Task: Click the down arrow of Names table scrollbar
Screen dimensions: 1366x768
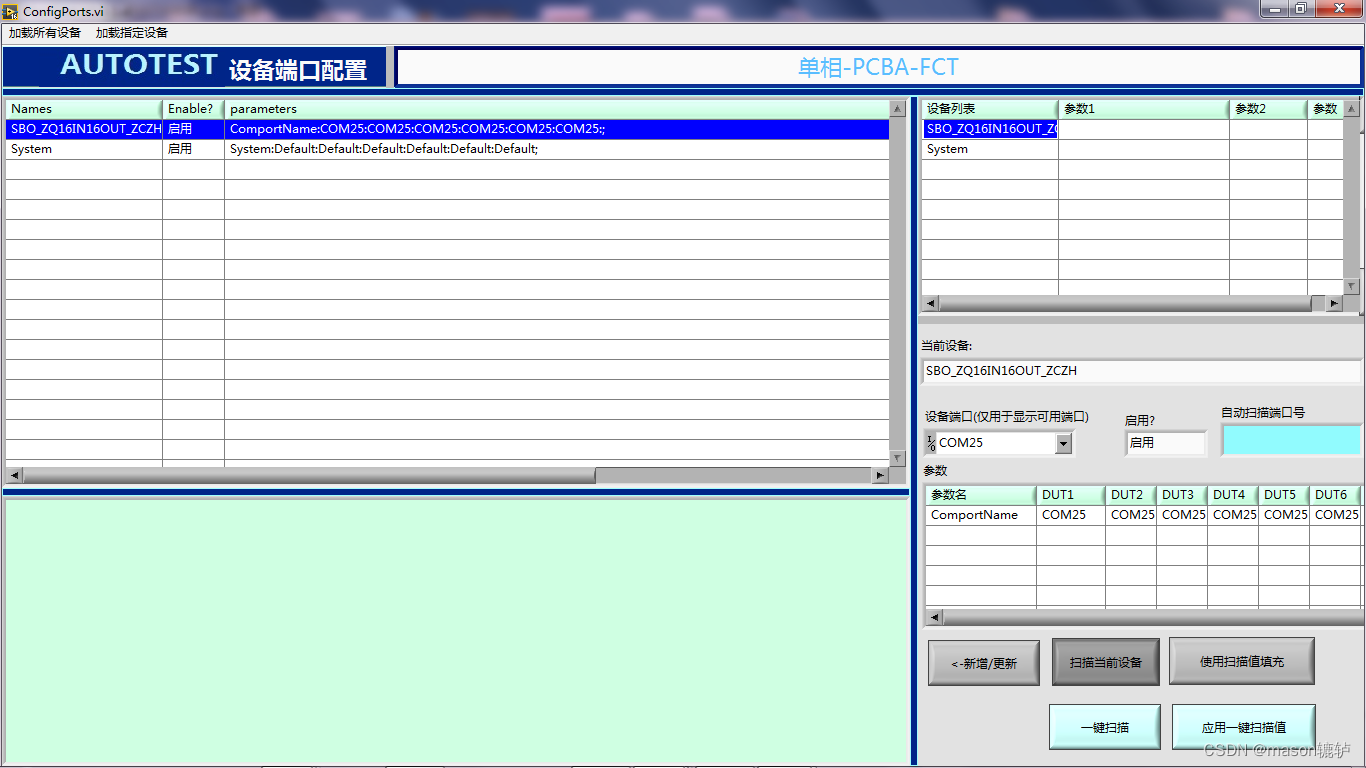Action: coord(897,458)
